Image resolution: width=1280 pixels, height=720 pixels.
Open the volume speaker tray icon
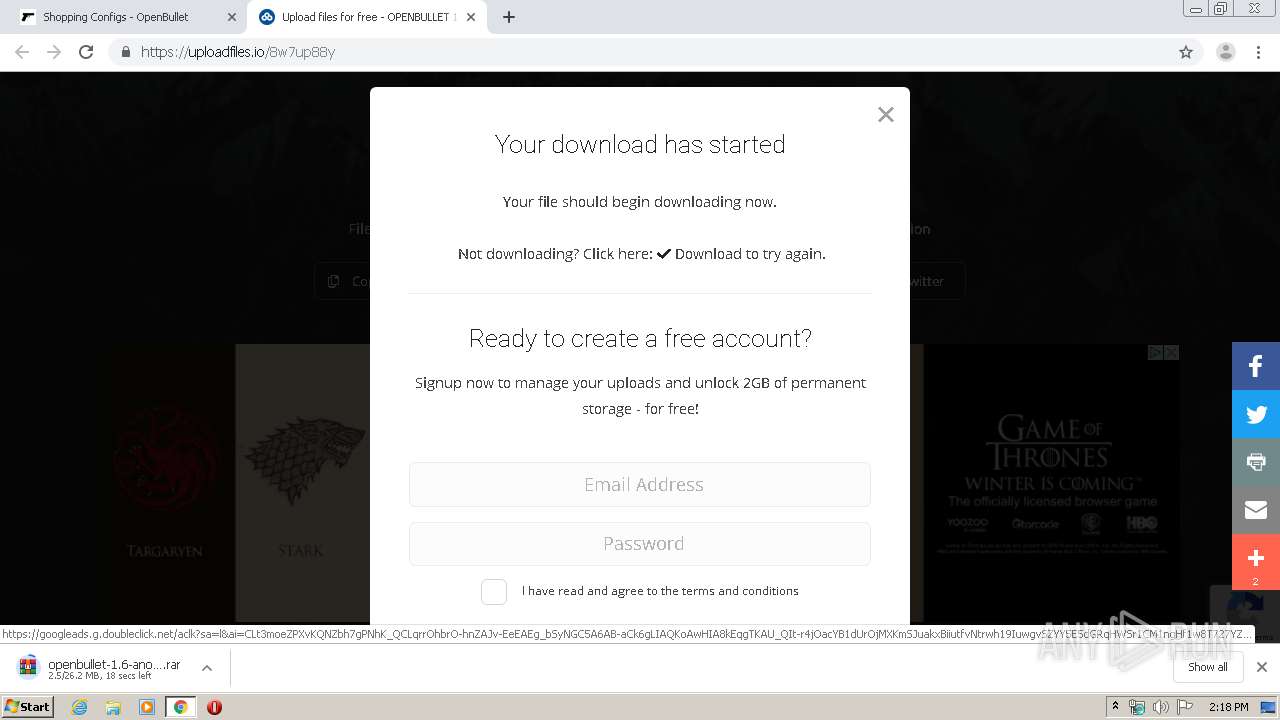point(1160,707)
